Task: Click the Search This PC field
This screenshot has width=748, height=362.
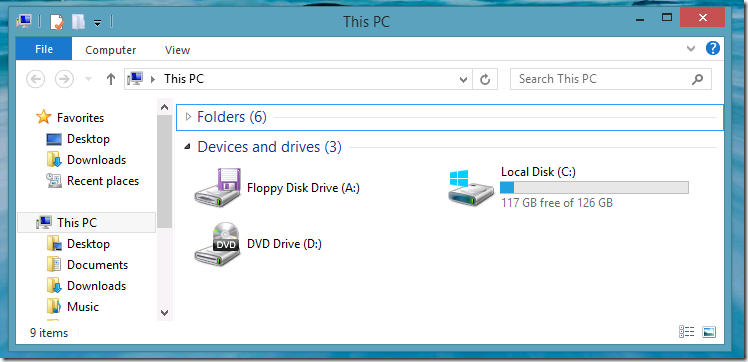Action: 611,79
